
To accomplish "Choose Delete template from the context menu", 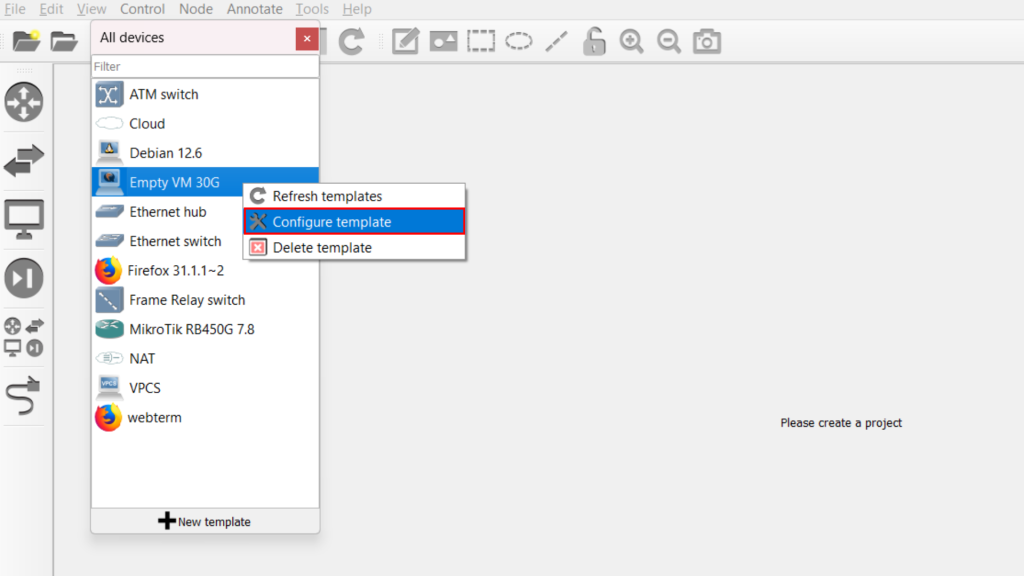I will click(x=321, y=247).
